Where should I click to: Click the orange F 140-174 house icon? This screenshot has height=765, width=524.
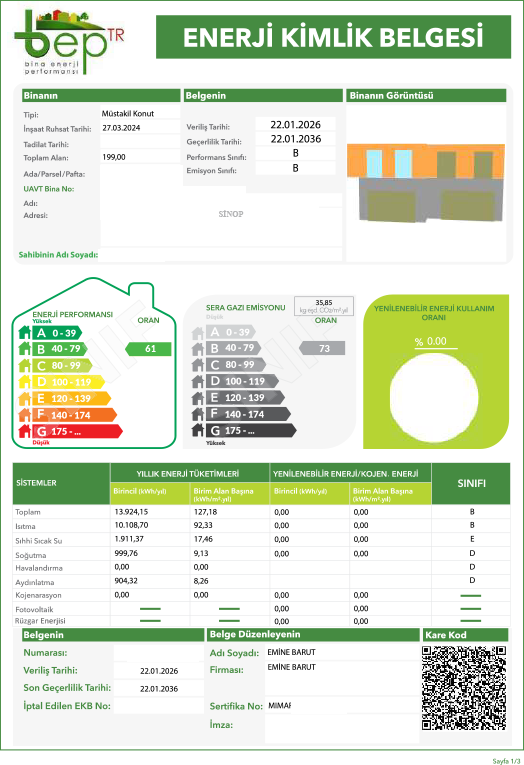(x=24, y=415)
